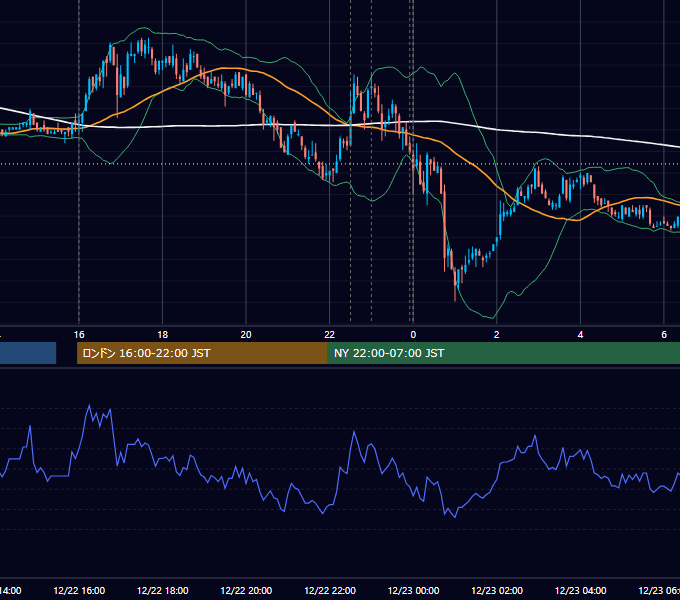Click the 22 hour label on price chart axis
The height and width of the screenshot is (600, 680).
coord(330,335)
